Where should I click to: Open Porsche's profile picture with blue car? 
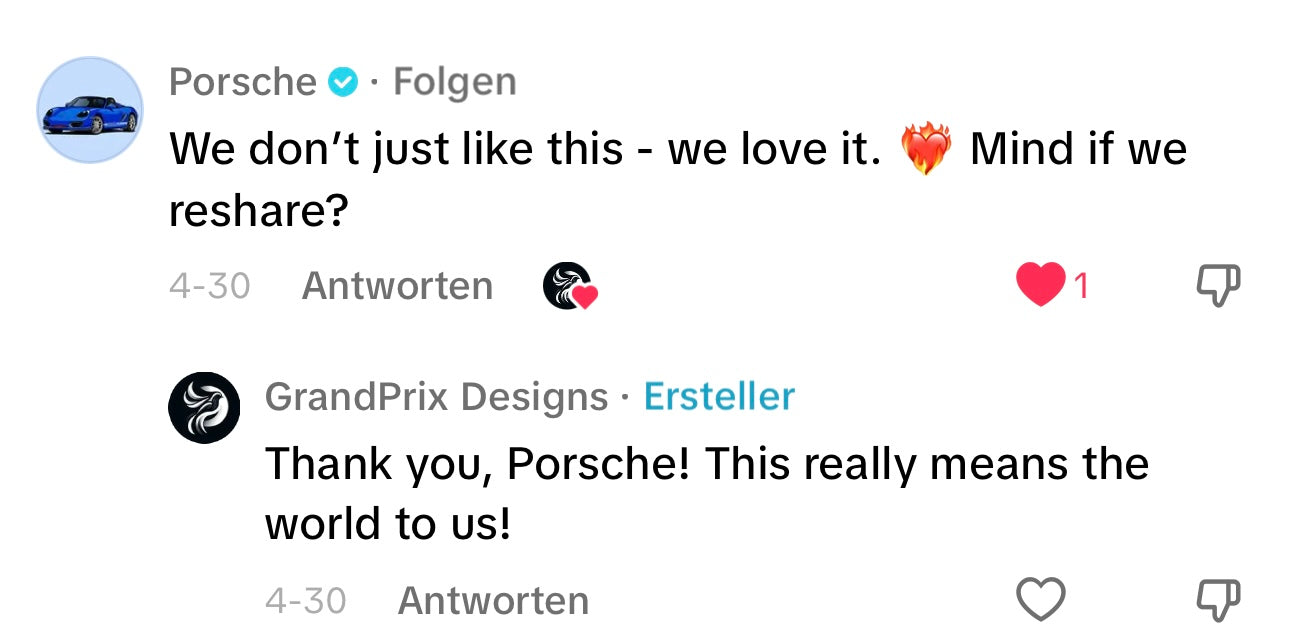click(90, 110)
